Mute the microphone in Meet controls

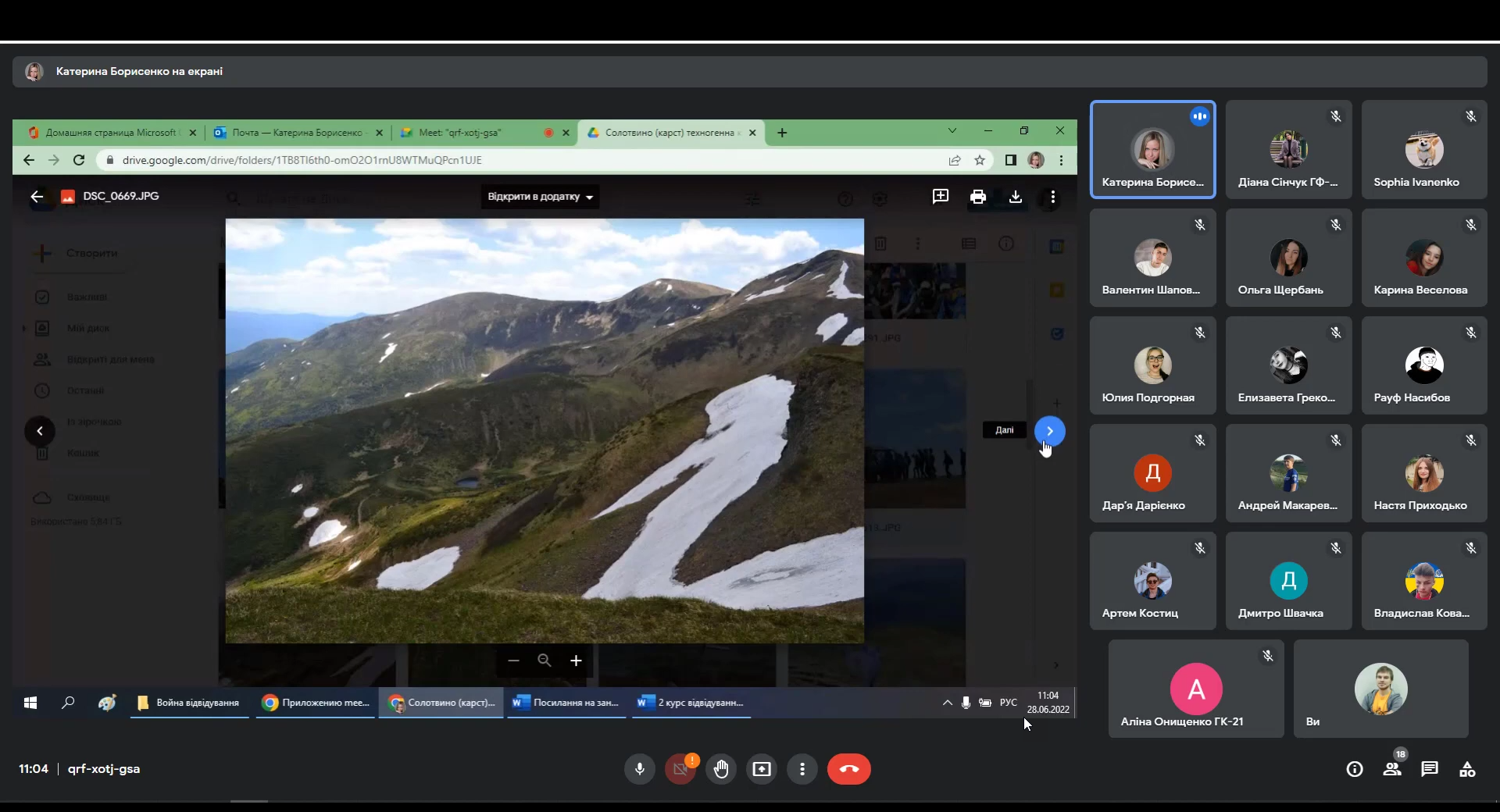[639, 769]
